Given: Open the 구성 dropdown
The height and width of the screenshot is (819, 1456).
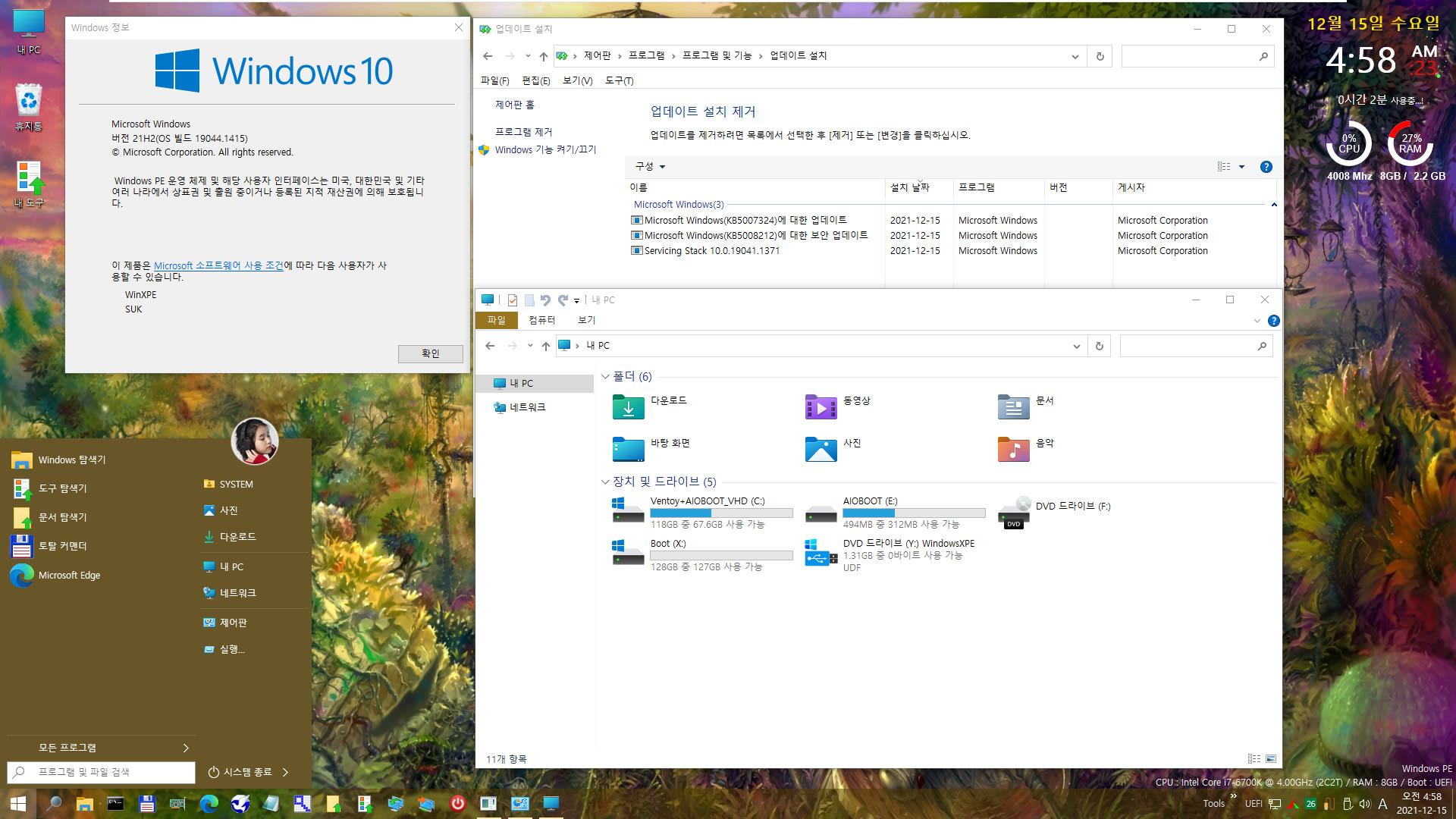Looking at the screenshot, I should [x=650, y=167].
